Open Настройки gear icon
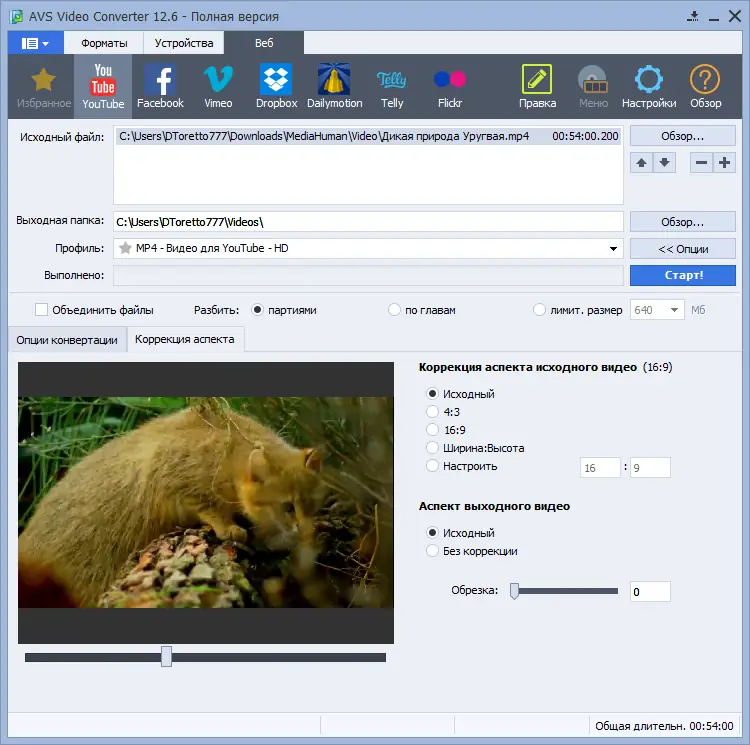Image resolution: width=750 pixels, height=745 pixels. click(x=649, y=86)
